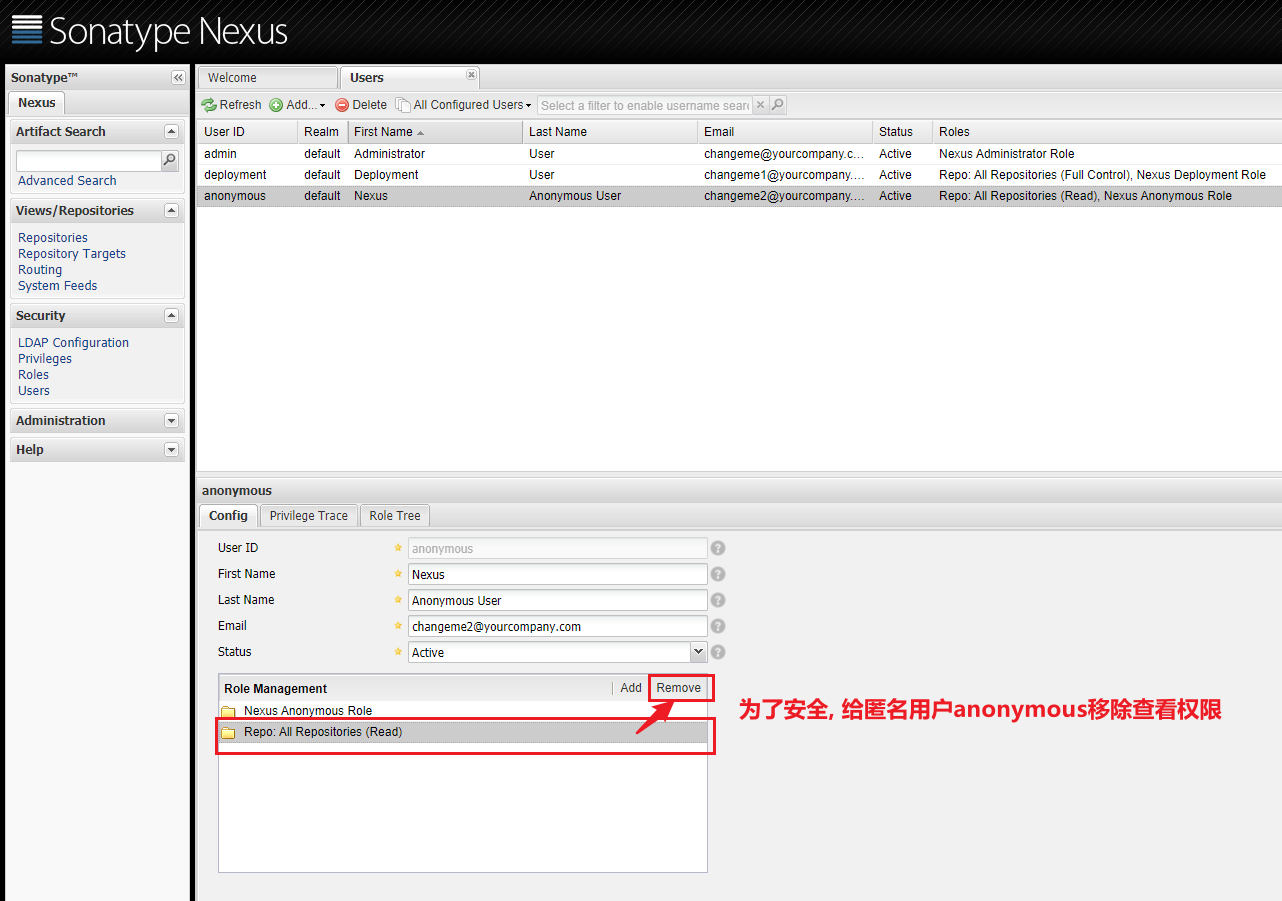Open help icon beside First Name field

click(717, 574)
